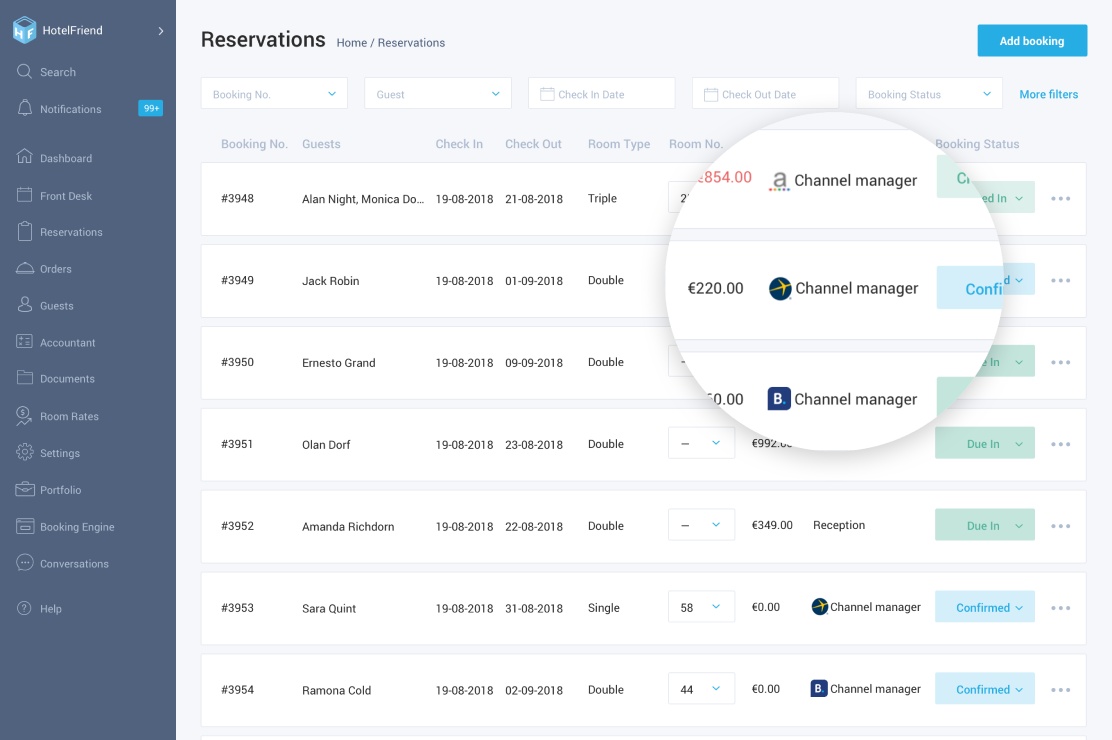Click the Add booking button
Image resolution: width=1112 pixels, height=740 pixels.
(1032, 40)
